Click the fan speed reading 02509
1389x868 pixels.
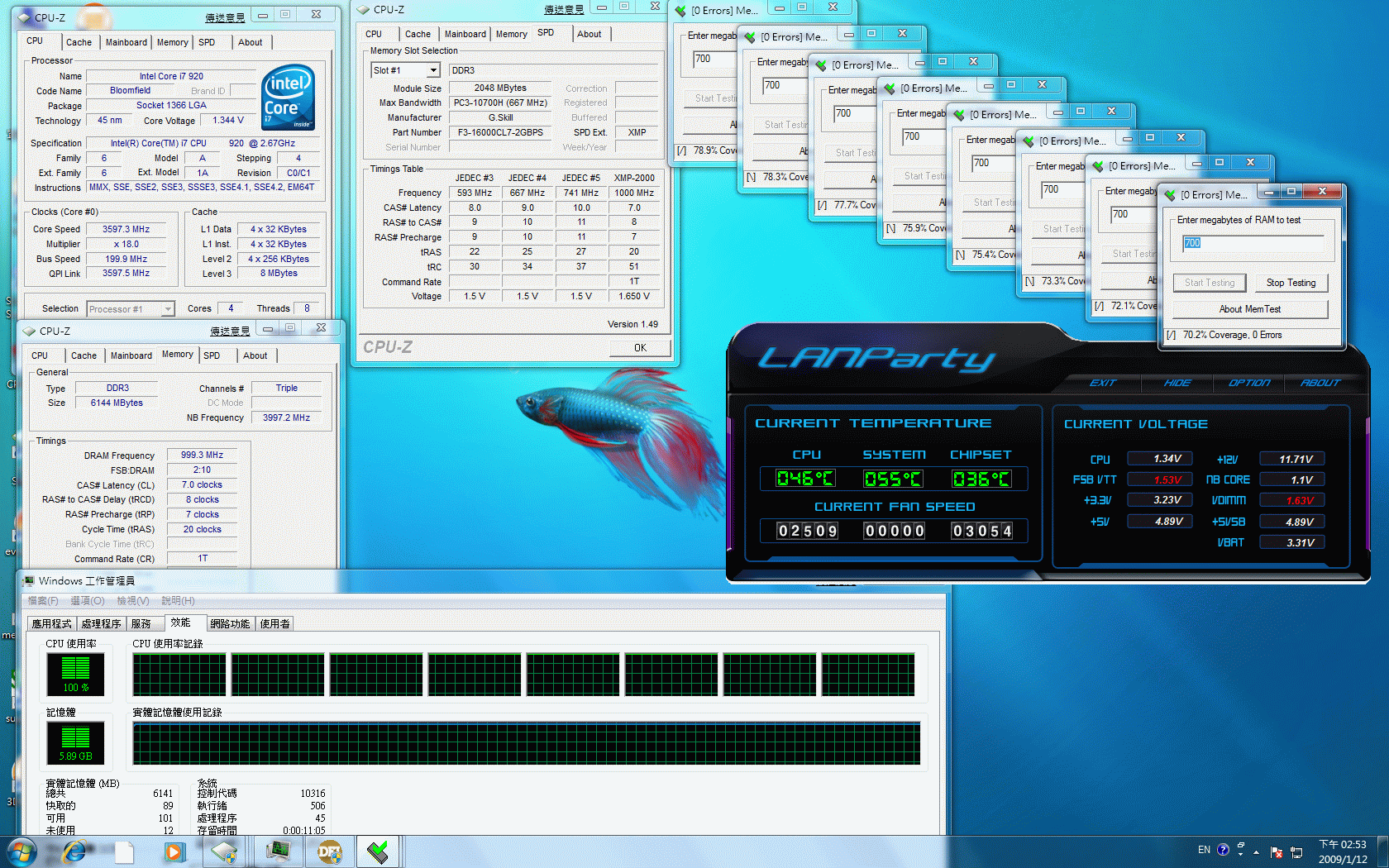807,531
